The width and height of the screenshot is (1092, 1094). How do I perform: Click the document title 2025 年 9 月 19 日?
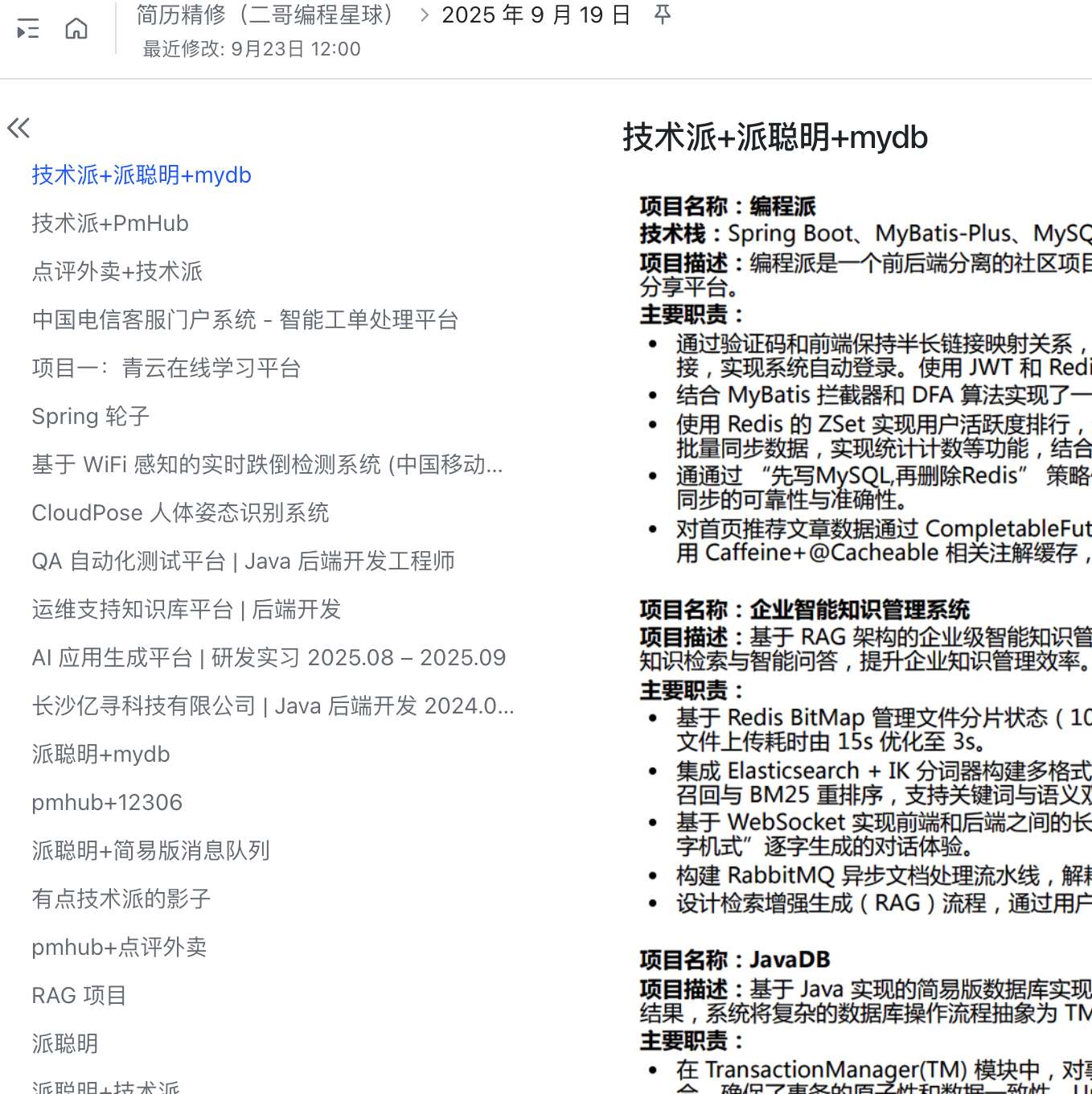coord(536,14)
